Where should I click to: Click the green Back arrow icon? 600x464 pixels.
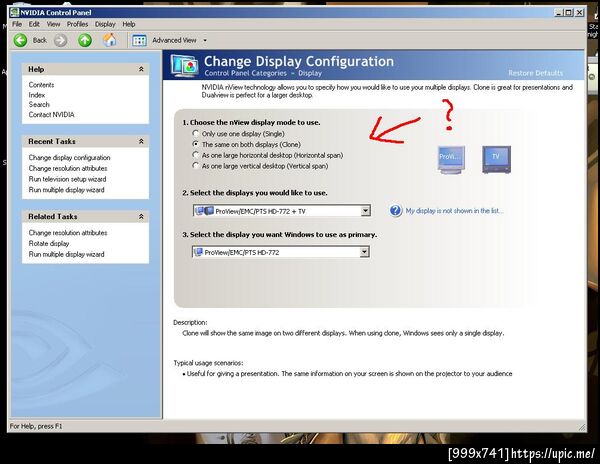tap(21, 40)
